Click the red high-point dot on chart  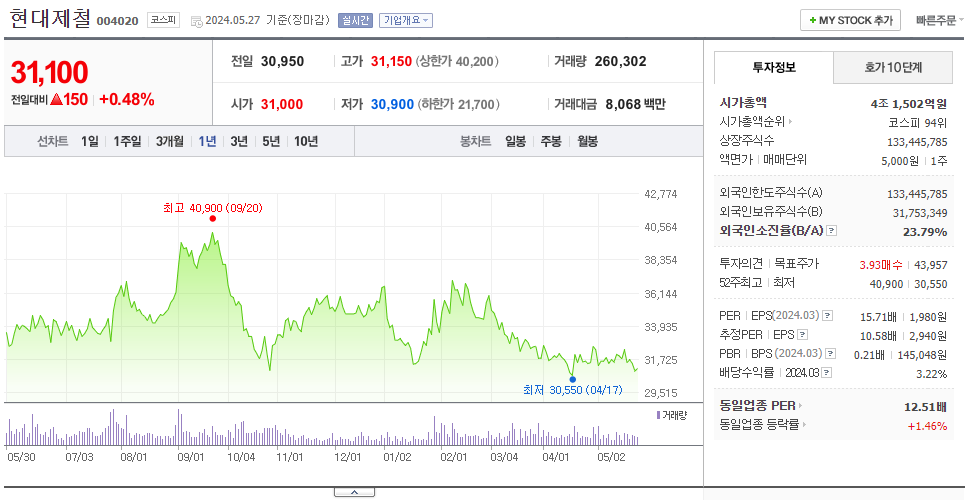click(213, 219)
